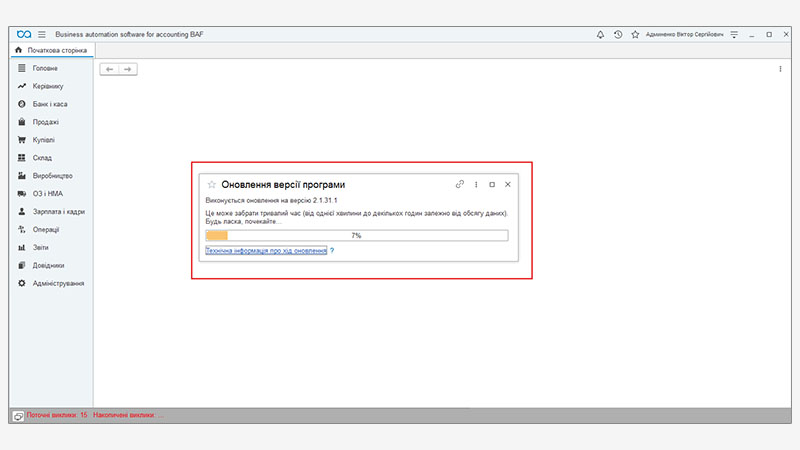The image size is (800, 450).
Task: Open the service settings menu icon
Action: pos(734,34)
